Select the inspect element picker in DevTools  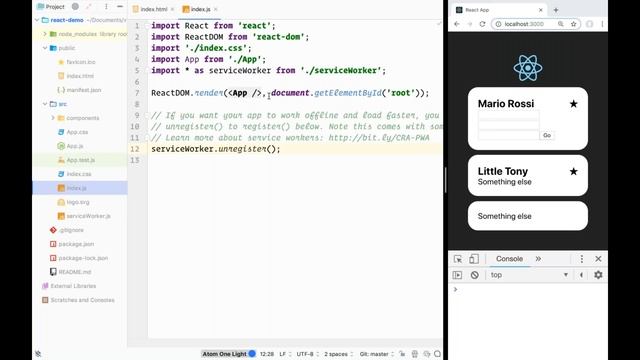pos(458,259)
